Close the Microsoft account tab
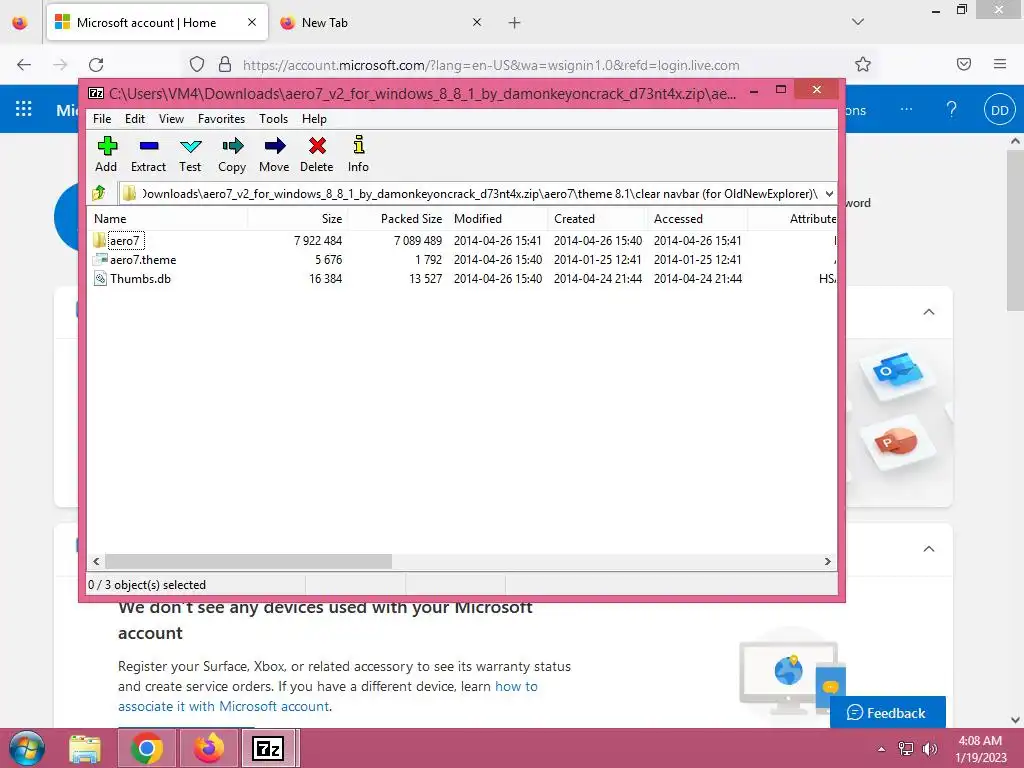1024x768 pixels. (252, 22)
